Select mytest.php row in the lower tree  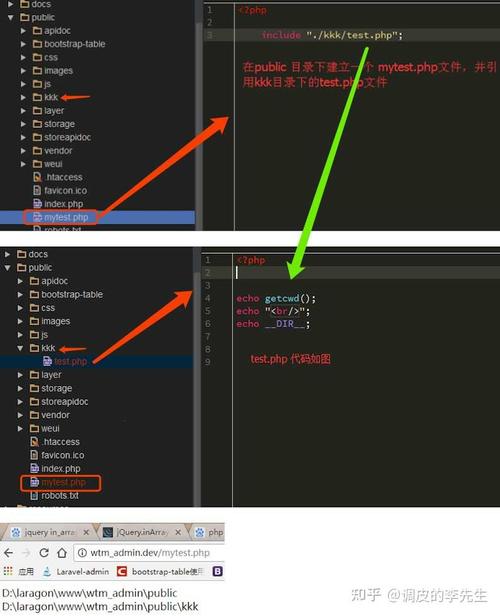pyautogui.click(x=96, y=482)
